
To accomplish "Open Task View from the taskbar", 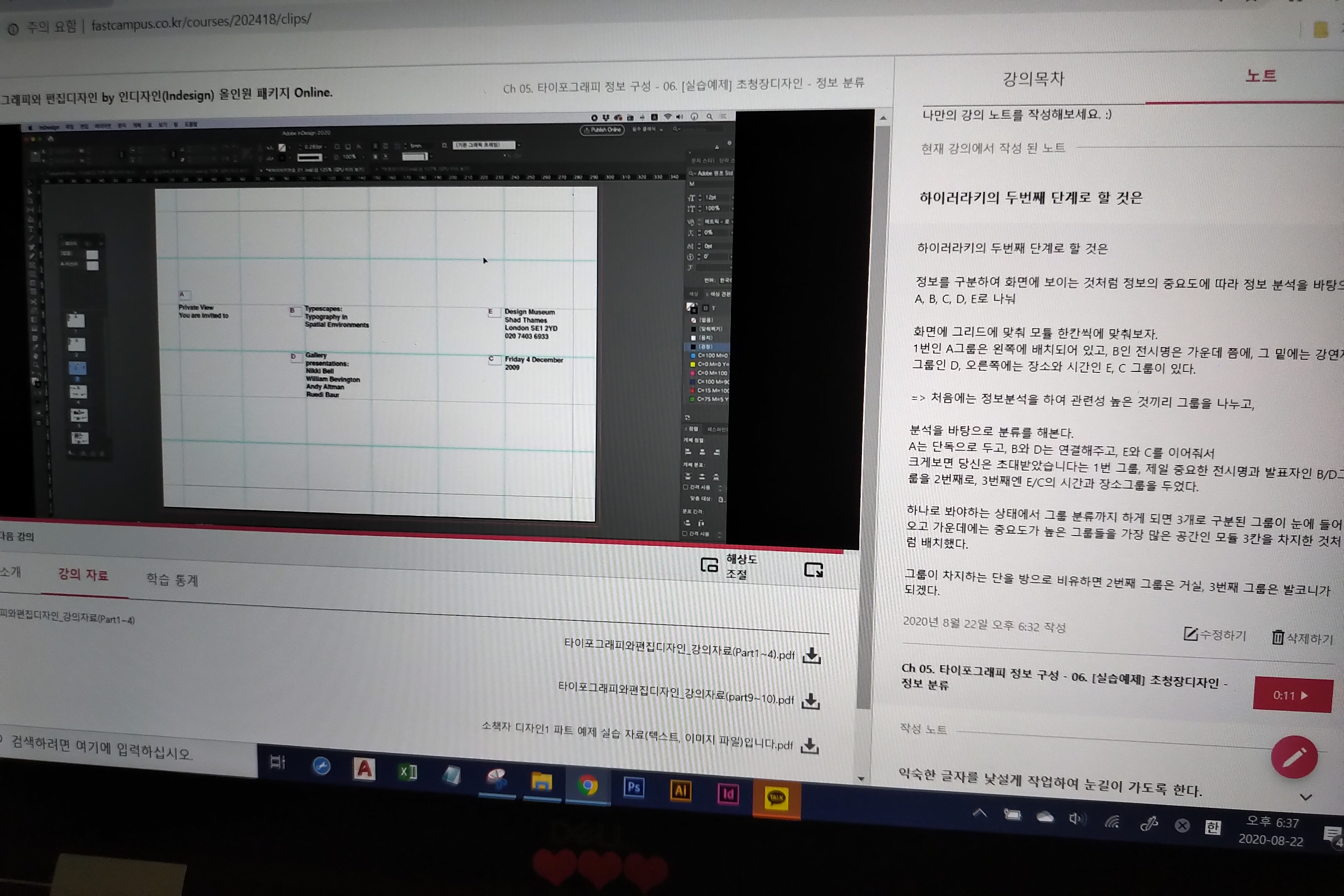I will coord(277,762).
